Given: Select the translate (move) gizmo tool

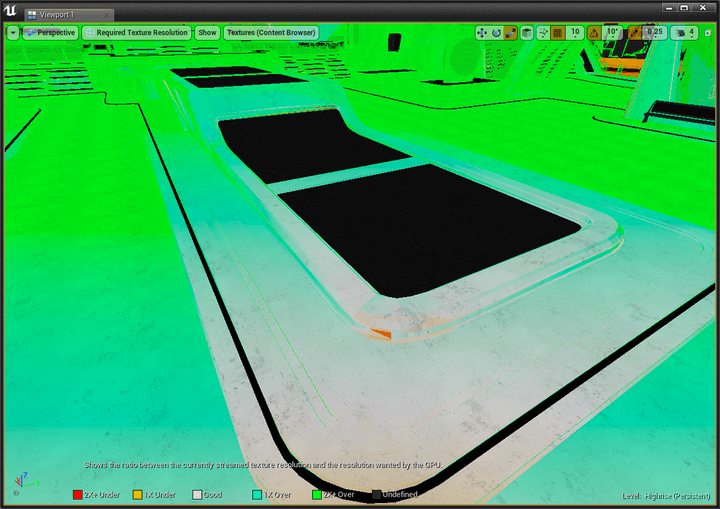Looking at the screenshot, I should click(482, 33).
